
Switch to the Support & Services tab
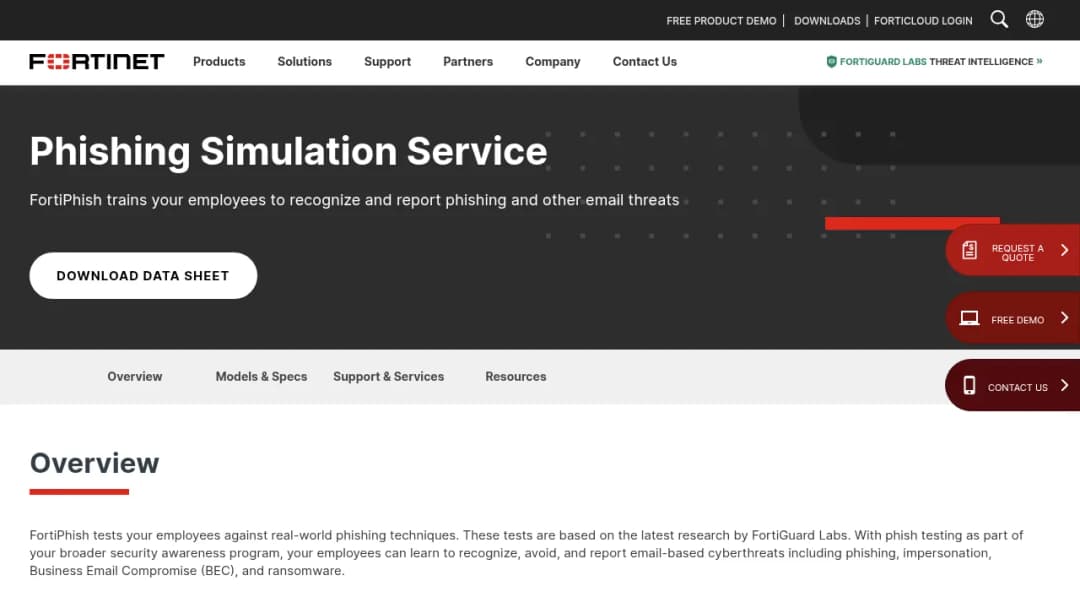(388, 377)
